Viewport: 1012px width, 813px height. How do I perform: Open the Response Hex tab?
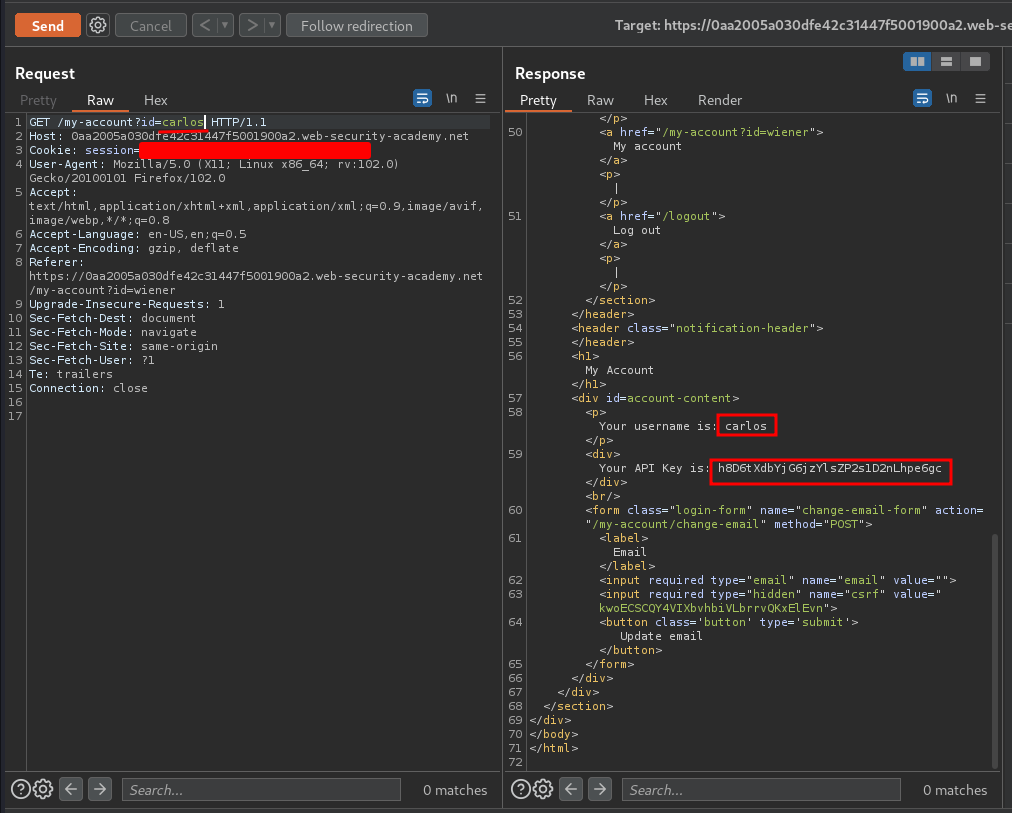[655, 100]
